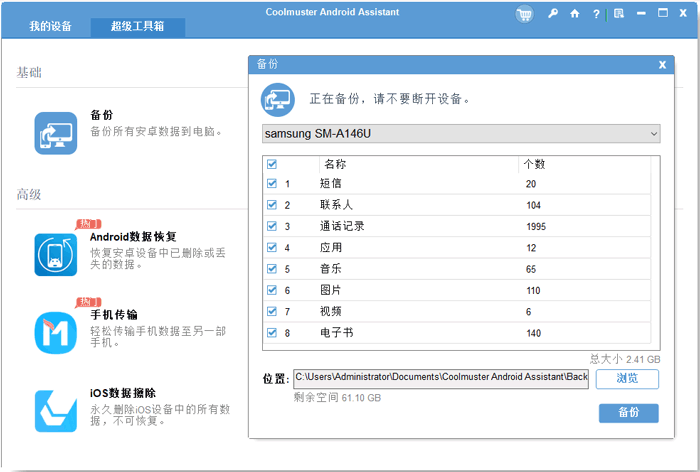
Task: Click the backup dialog's header device icon
Action: 278,100
